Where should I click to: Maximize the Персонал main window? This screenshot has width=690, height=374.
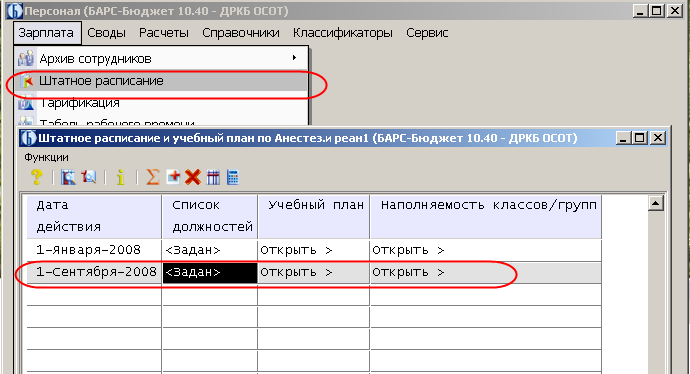(657, 11)
